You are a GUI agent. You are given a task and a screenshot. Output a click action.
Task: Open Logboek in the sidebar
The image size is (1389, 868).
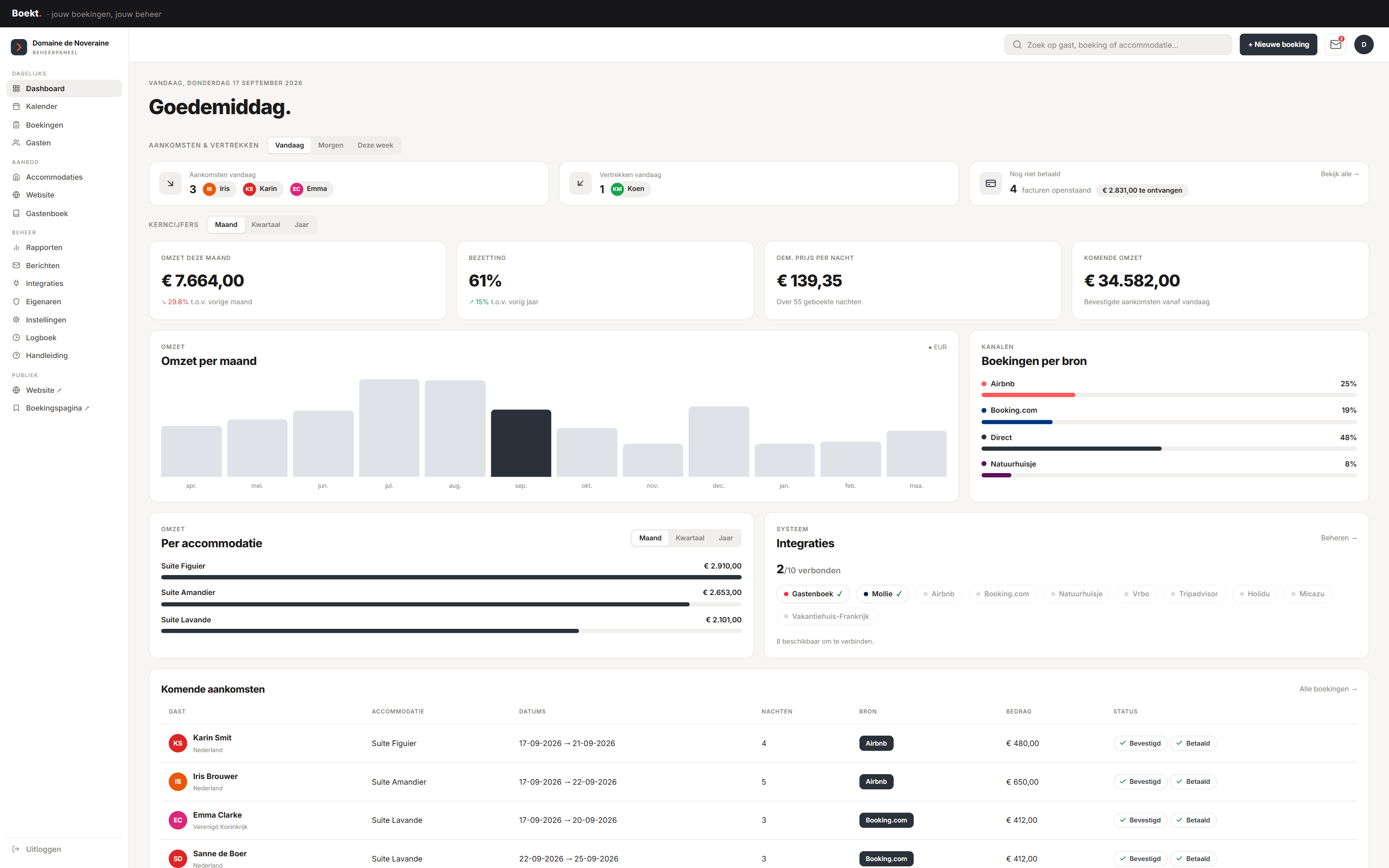64,338
